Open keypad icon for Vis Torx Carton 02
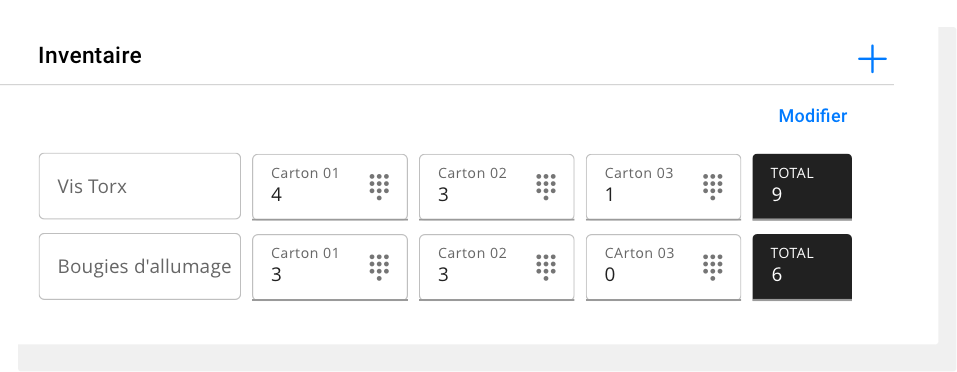The height and width of the screenshot is (372, 957). tap(546, 187)
